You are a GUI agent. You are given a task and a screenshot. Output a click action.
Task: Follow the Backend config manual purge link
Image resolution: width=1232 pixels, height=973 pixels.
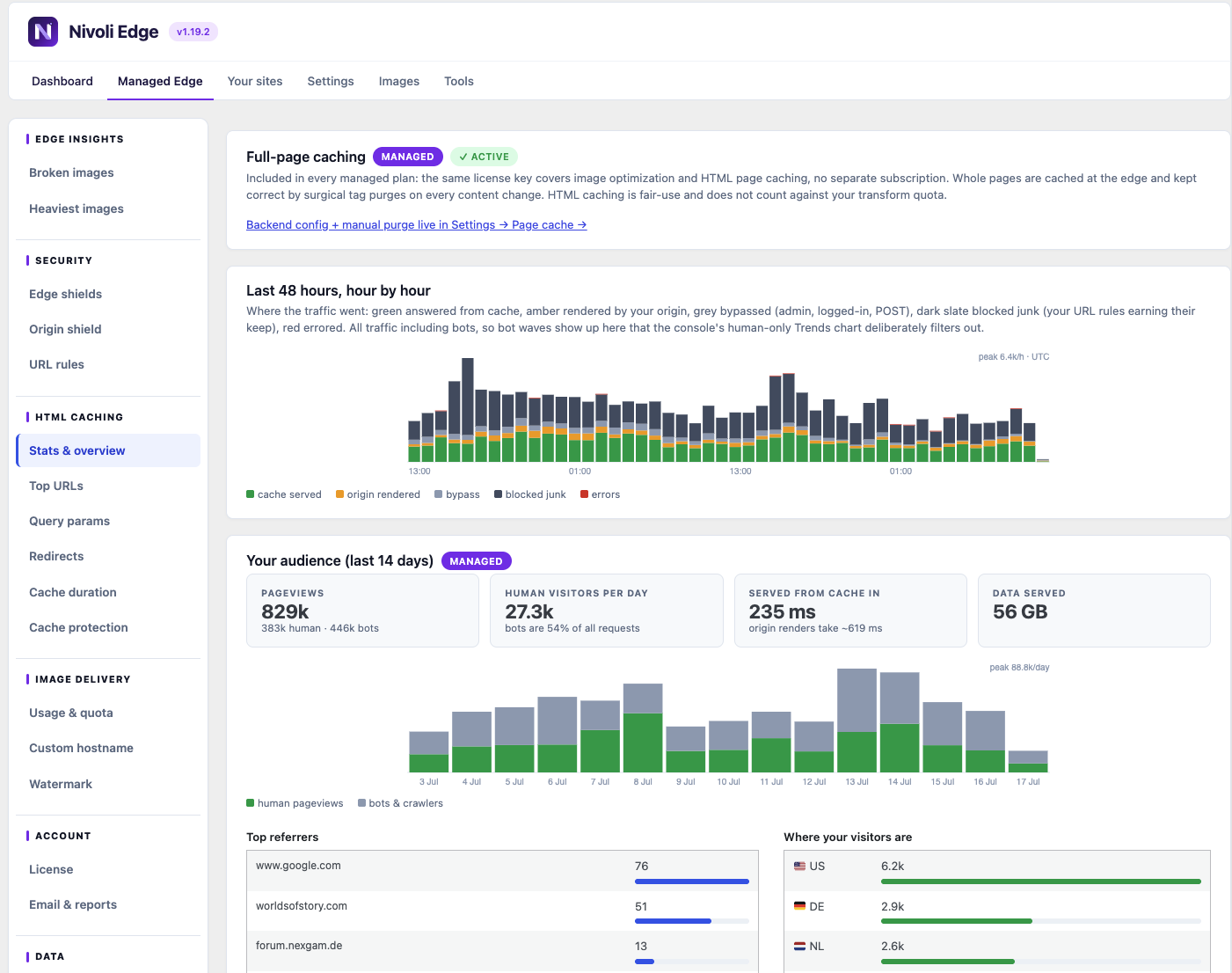[416, 225]
